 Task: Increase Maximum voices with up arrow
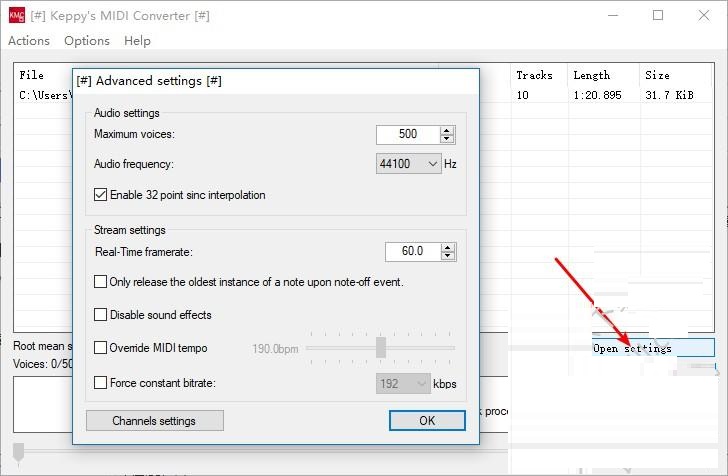pos(447,130)
